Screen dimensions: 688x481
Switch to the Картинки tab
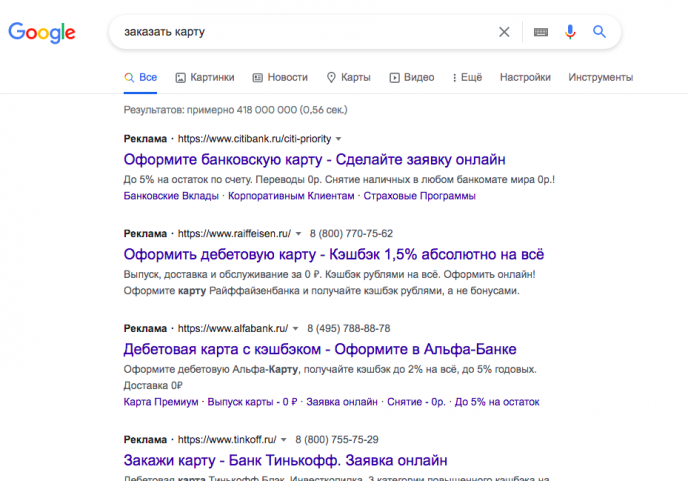(205, 78)
